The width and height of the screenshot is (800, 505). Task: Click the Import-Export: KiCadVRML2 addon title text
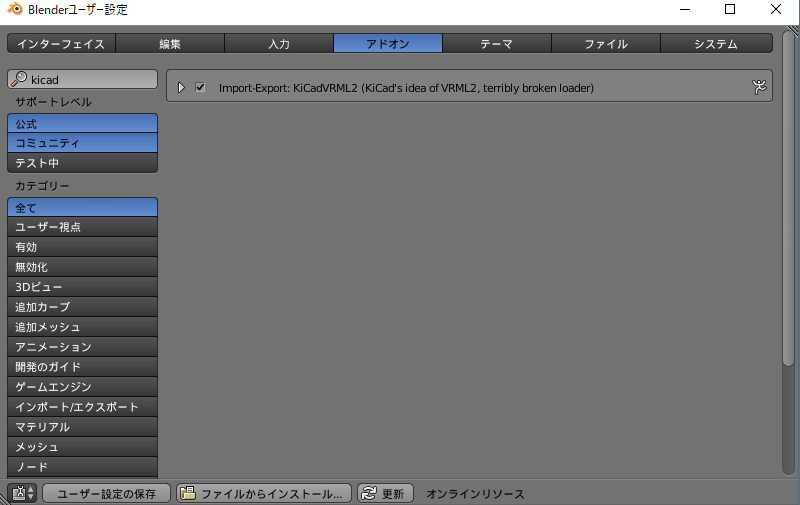coord(406,88)
